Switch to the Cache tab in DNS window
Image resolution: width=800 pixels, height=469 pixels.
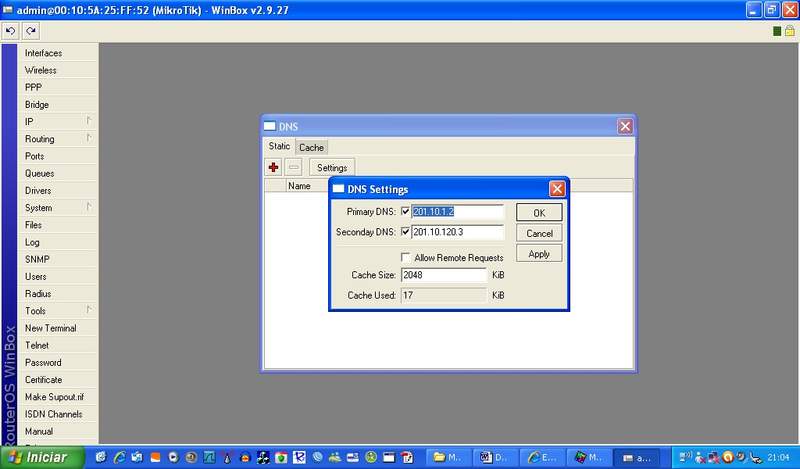pyautogui.click(x=311, y=147)
